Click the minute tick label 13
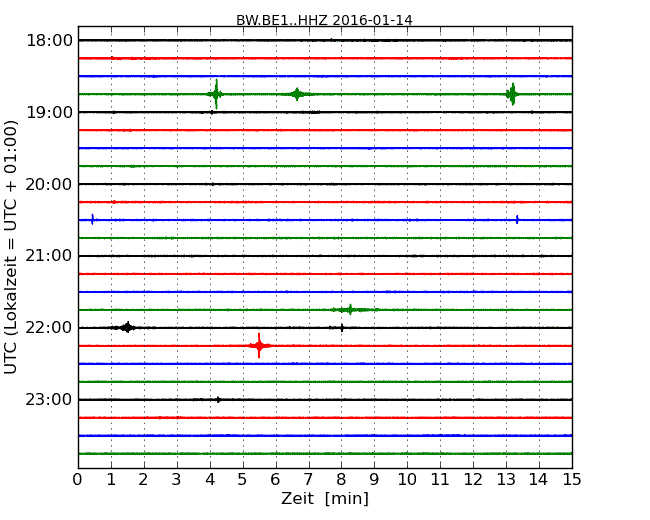Screen dimensions: 650x520 click(506, 480)
